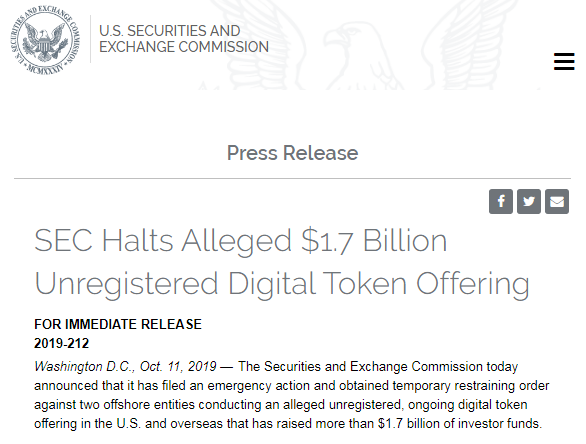
Task: Click the faded eagle watermark in the header
Action: (x=368, y=49)
